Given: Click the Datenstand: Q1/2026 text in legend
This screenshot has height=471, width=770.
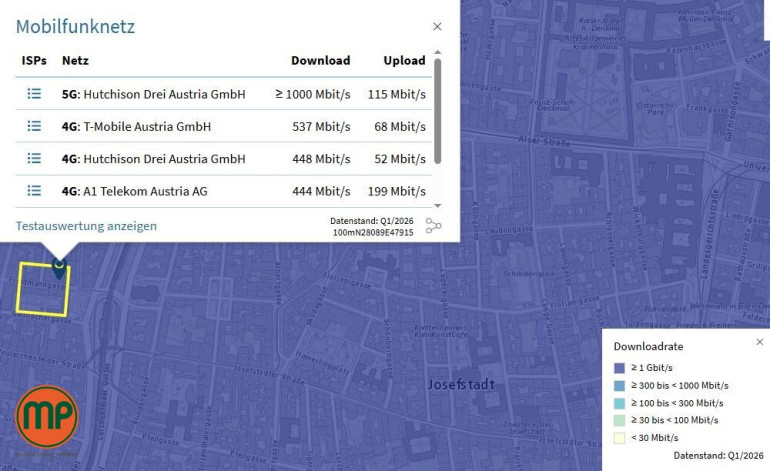Looking at the screenshot, I should (x=718, y=455).
